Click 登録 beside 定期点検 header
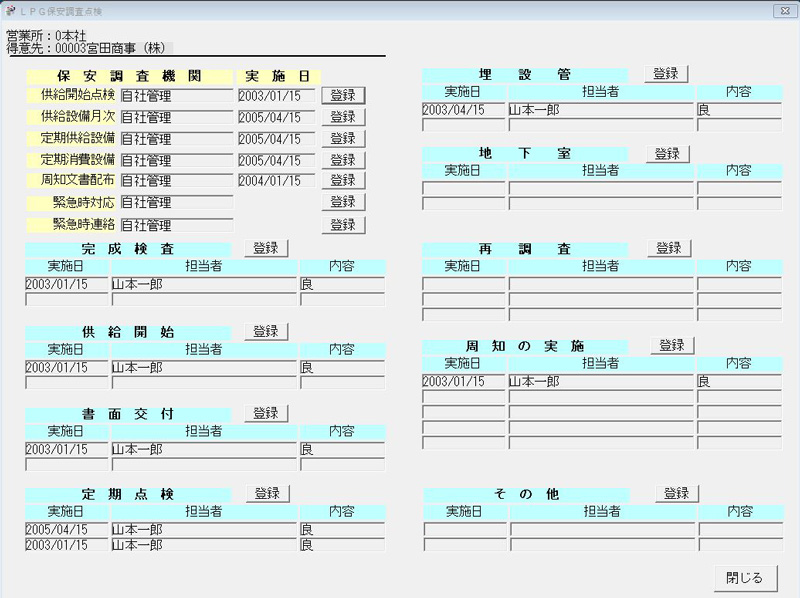This screenshot has width=800, height=598. coord(266,493)
